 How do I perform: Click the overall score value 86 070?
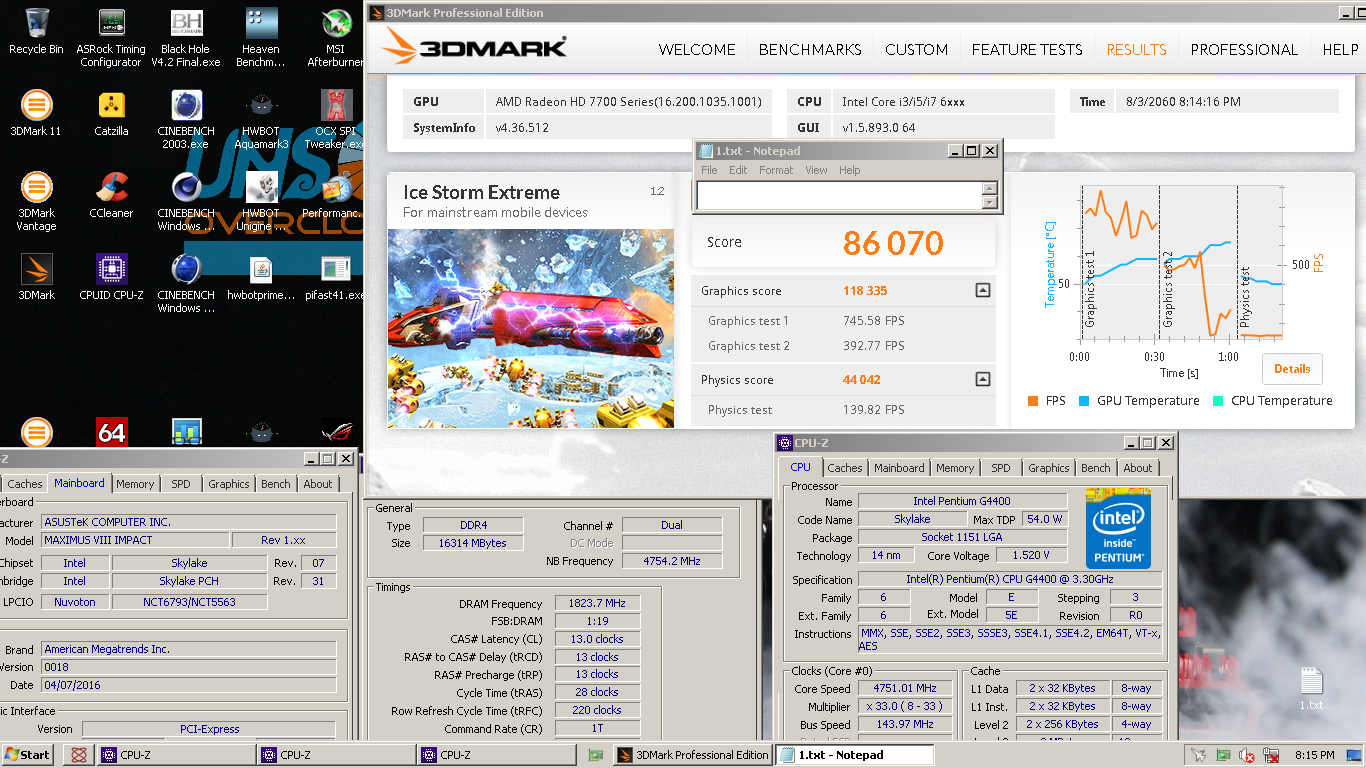tap(893, 243)
